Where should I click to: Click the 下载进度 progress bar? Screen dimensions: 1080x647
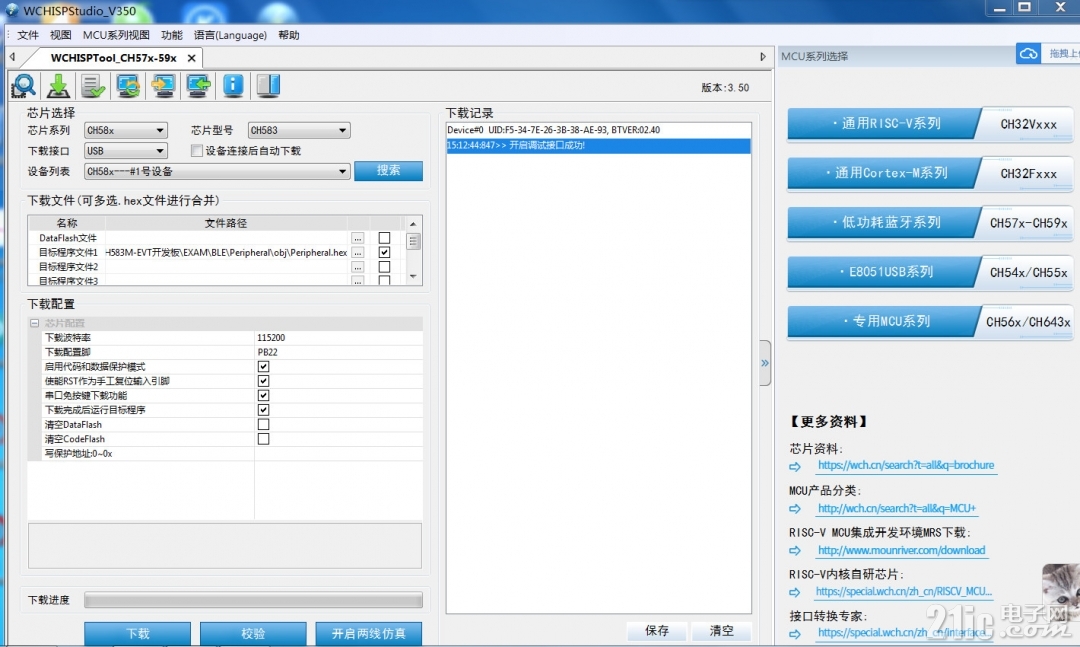coord(253,600)
